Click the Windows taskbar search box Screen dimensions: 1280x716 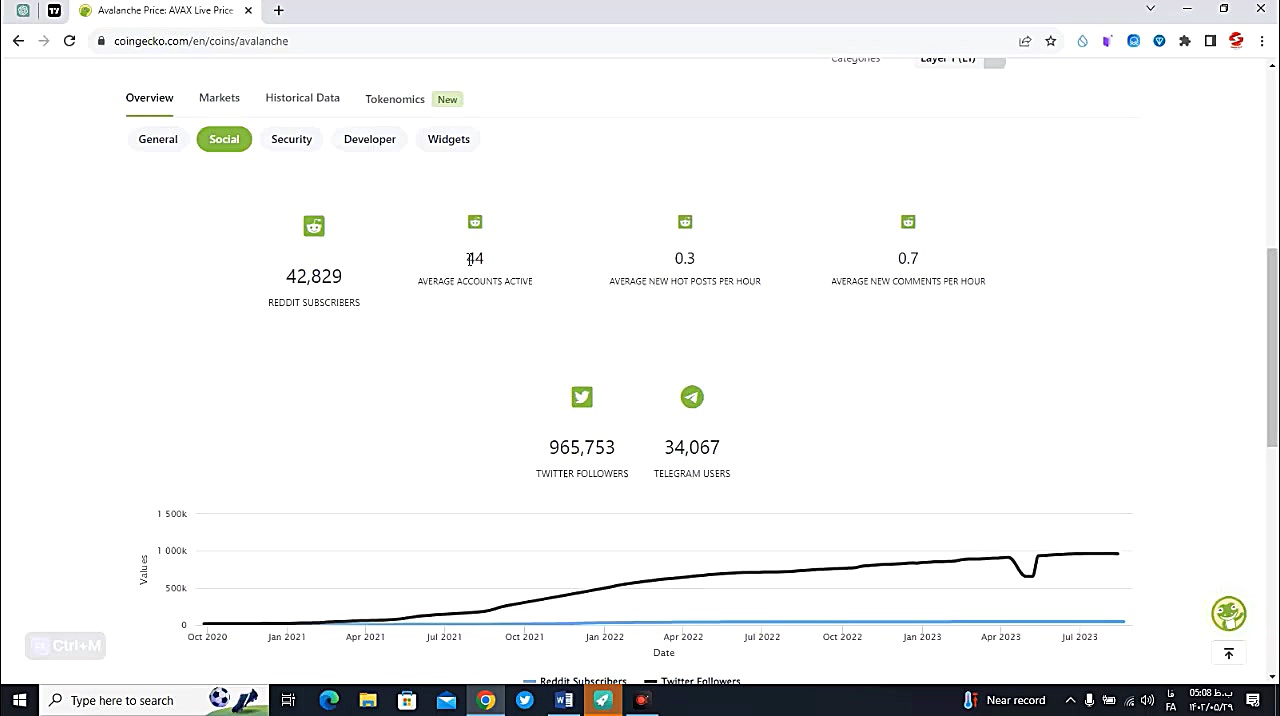(x=154, y=700)
